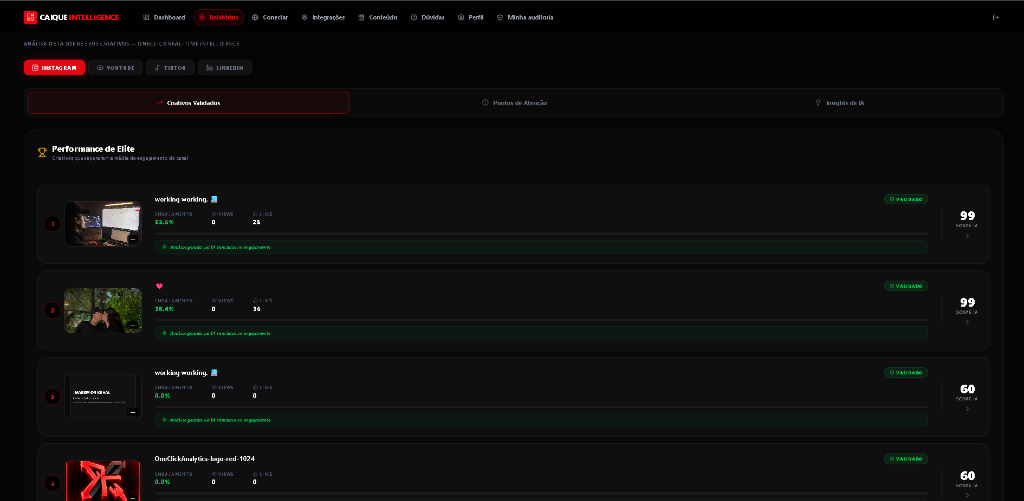Open the red logo thumbnail on rank 4
The width and height of the screenshot is (1024, 501).
click(103, 481)
